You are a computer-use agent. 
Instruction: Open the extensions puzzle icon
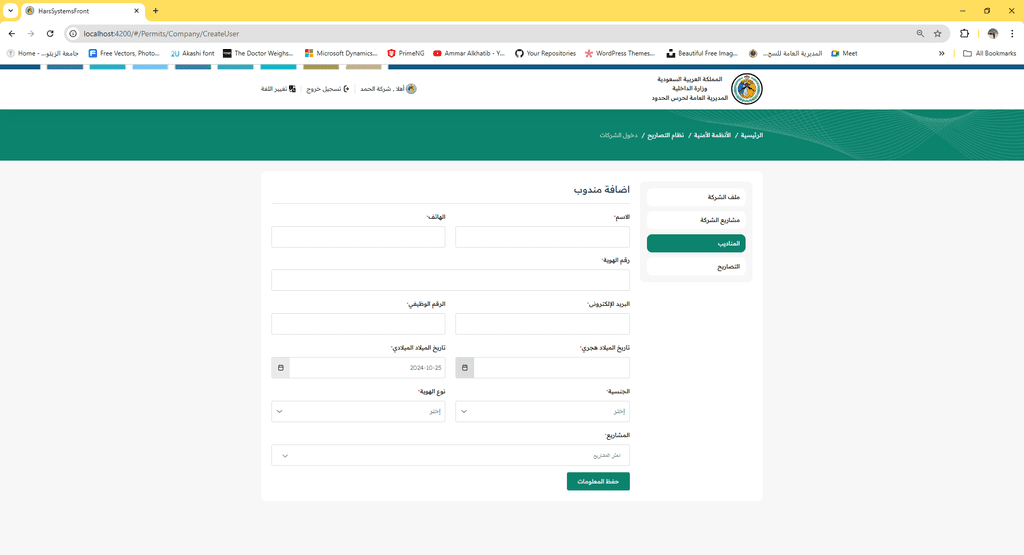(964, 33)
